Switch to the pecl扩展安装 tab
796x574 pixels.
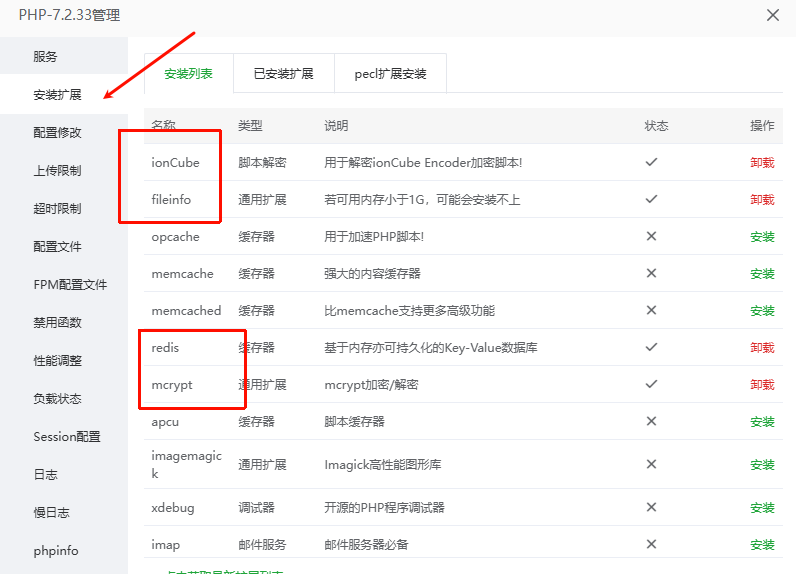pyautogui.click(x=390, y=74)
